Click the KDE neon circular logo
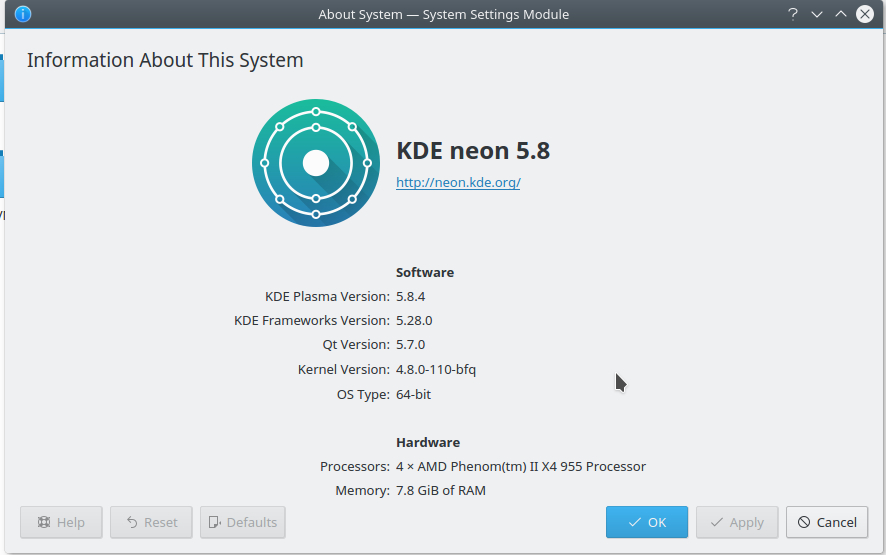Viewport: 886px width, 555px height. coord(316,163)
